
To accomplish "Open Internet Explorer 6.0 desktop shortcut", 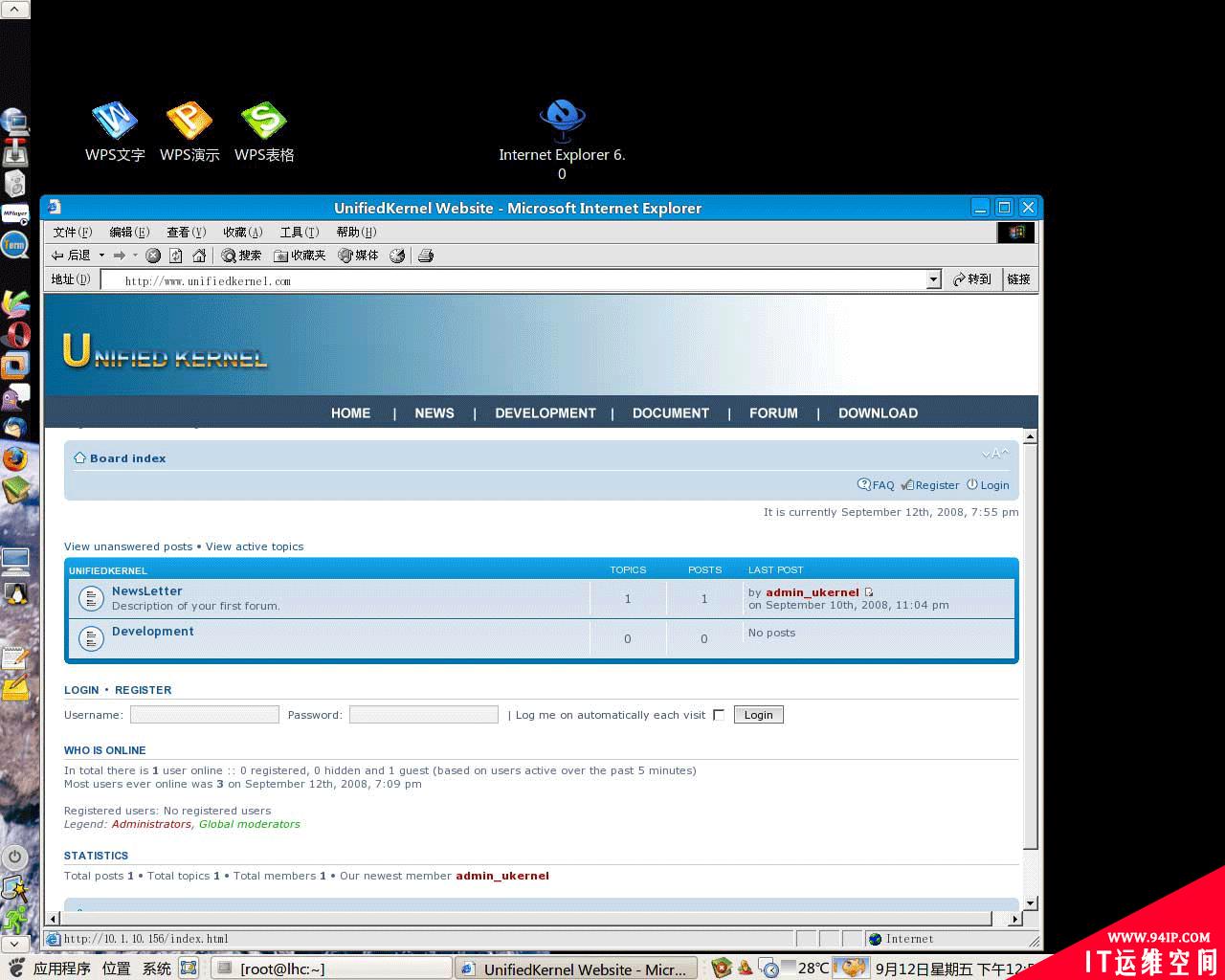I will [562, 139].
